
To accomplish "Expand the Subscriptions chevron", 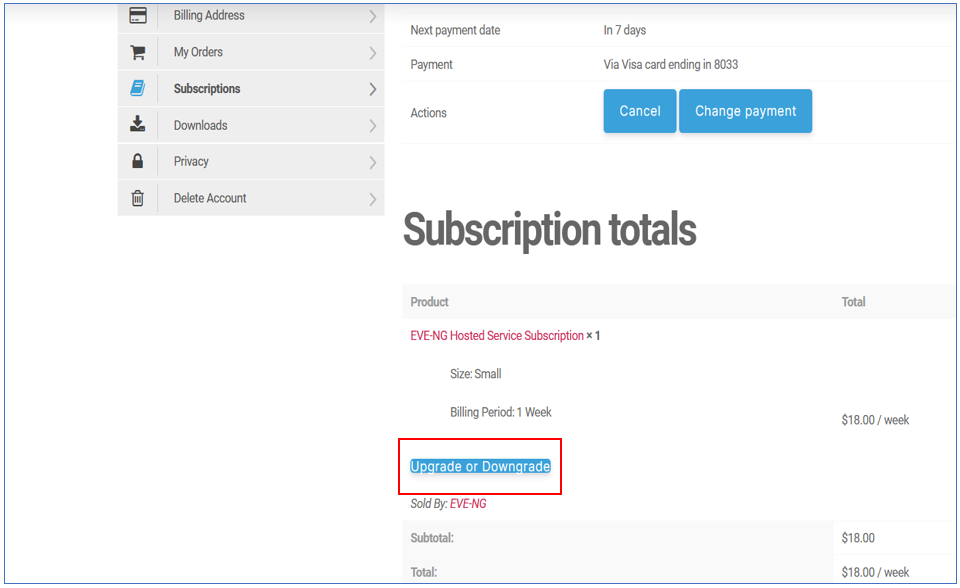I will click(372, 89).
